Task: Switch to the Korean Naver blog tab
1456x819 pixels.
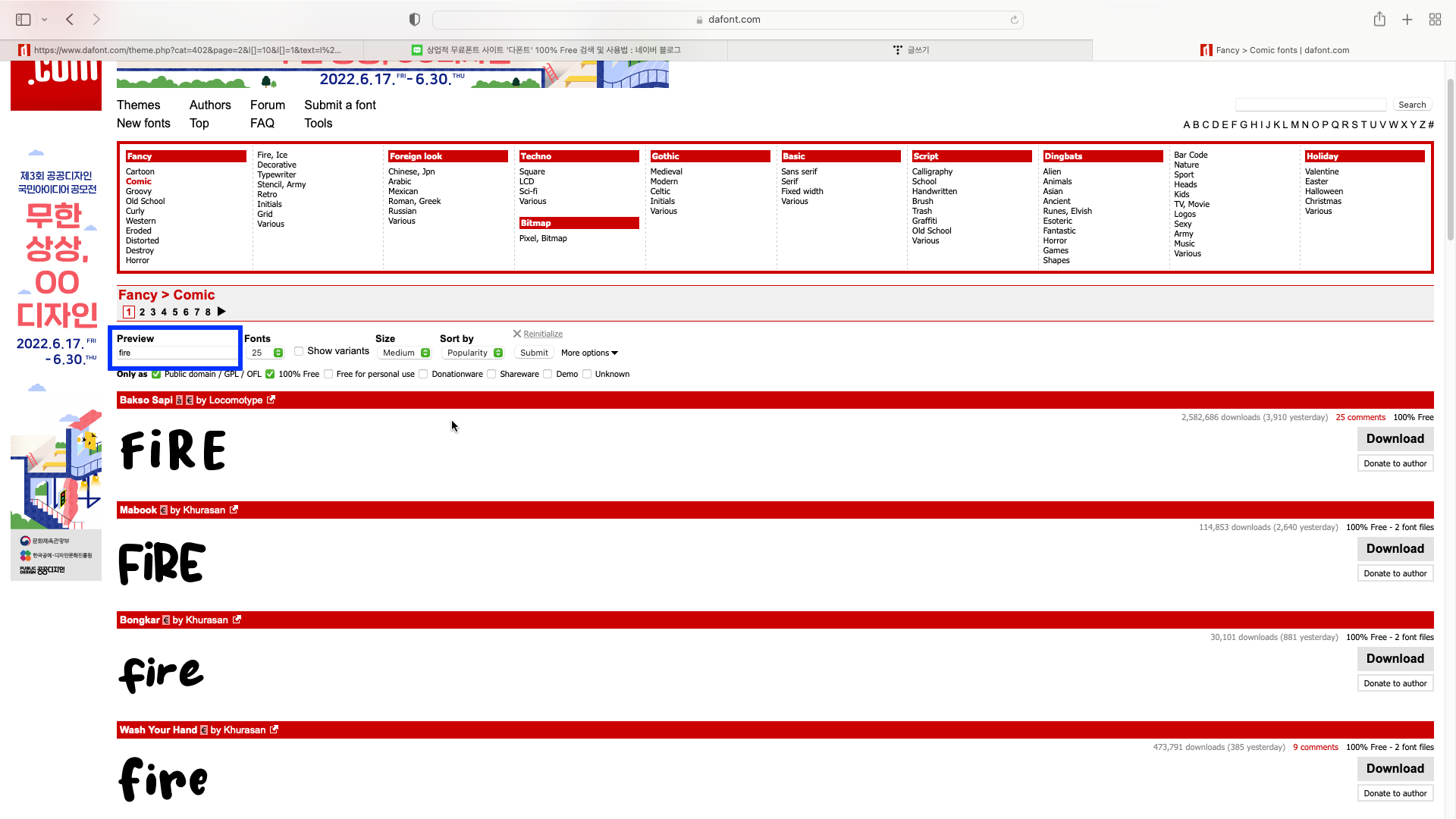Action: pyautogui.click(x=546, y=50)
